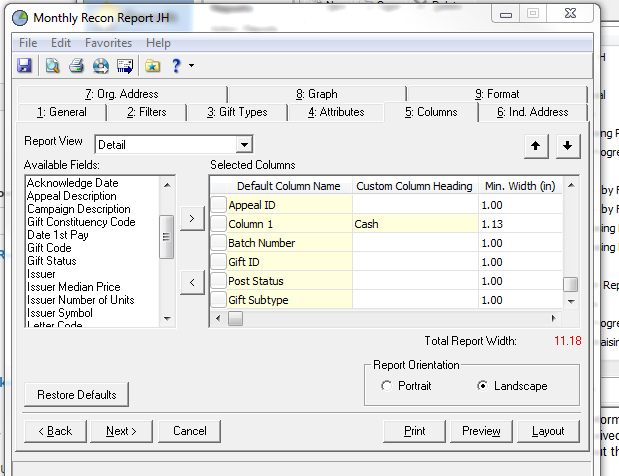The image size is (619, 476).
Task: Open the help icon dropdown arrow
Action: coord(191,66)
